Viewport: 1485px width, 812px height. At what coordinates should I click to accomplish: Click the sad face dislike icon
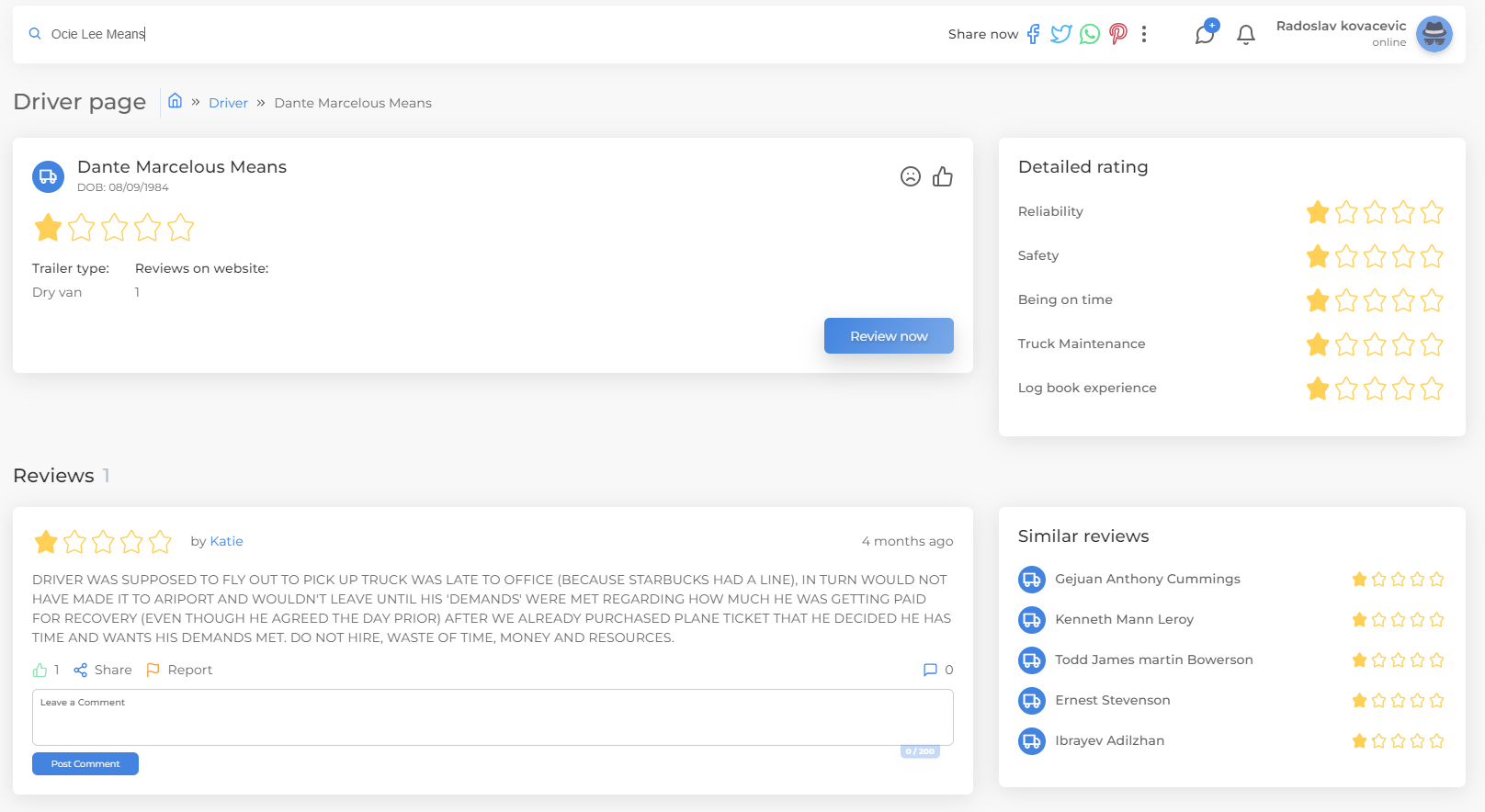coord(910,176)
